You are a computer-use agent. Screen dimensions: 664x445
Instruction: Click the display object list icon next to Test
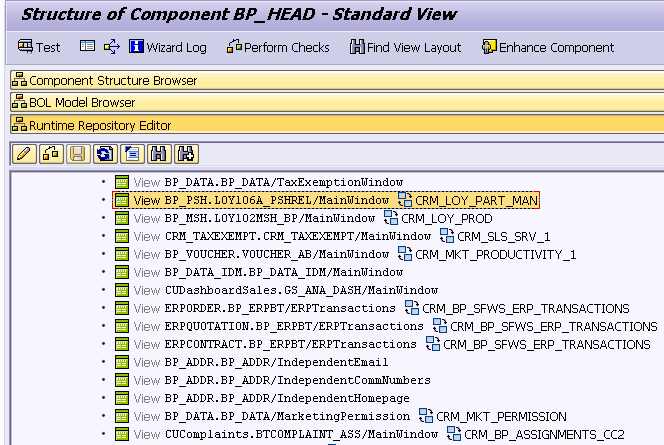click(87, 46)
